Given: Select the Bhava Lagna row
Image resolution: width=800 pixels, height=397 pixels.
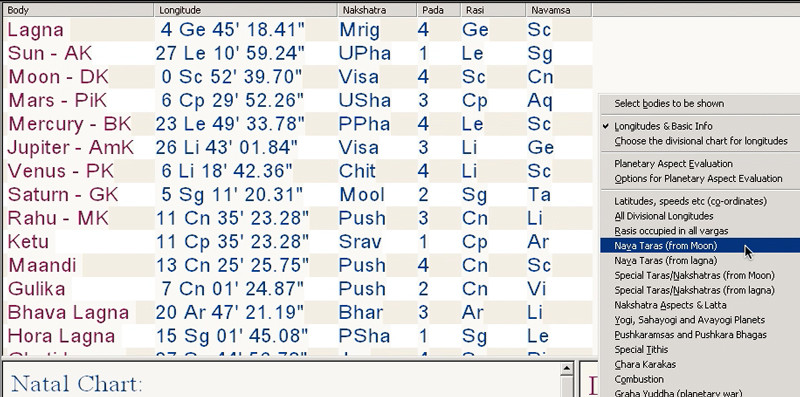Looking at the screenshot, I should pyautogui.click(x=298, y=312).
